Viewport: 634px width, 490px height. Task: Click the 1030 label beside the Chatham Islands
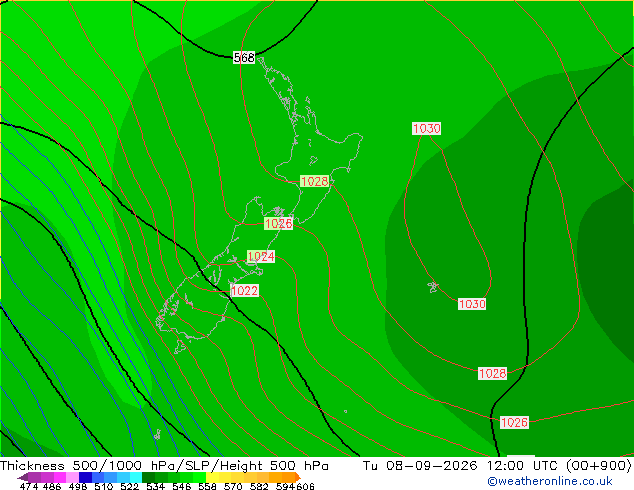tap(472, 304)
